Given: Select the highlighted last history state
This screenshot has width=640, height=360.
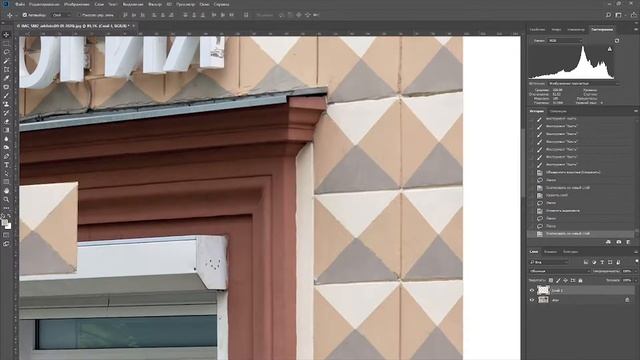Looking at the screenshot, I should pos(581,234).
